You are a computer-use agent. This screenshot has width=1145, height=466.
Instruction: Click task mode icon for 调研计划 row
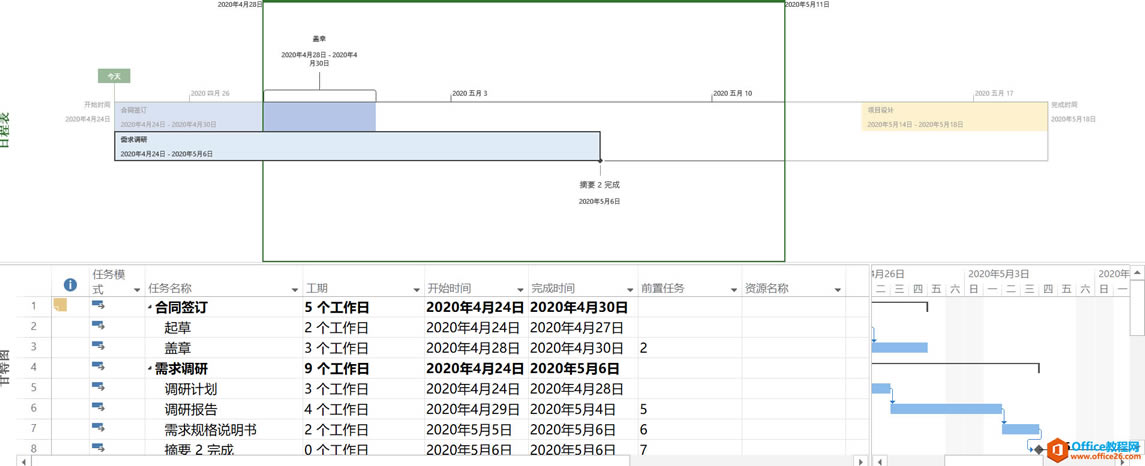click(x=98, y=388)
